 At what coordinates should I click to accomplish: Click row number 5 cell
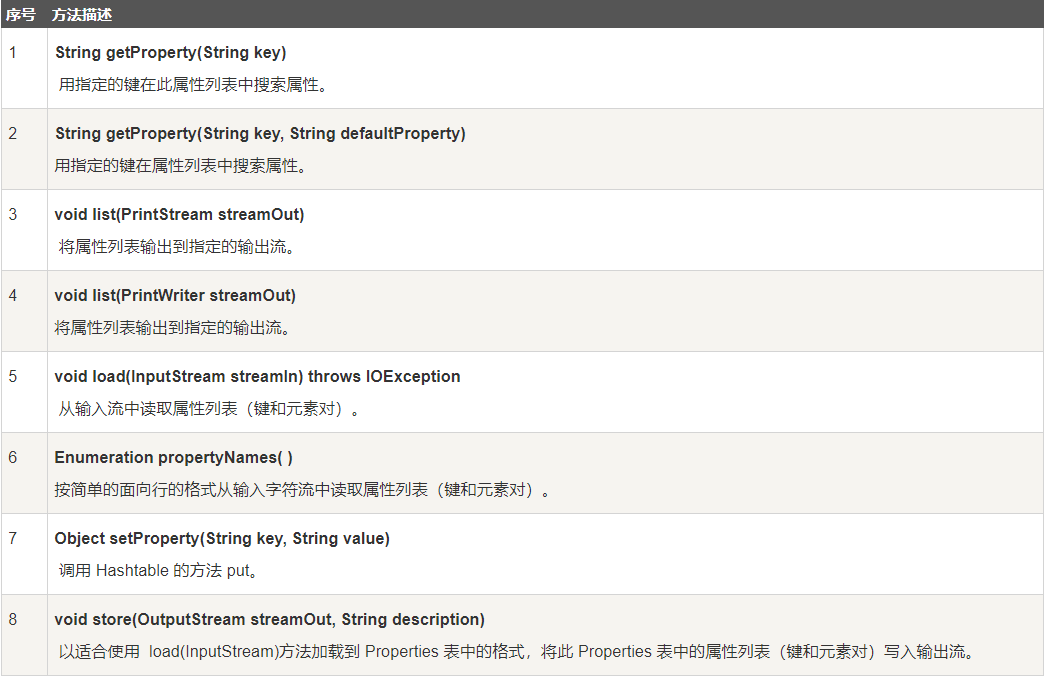pos(24,392)
